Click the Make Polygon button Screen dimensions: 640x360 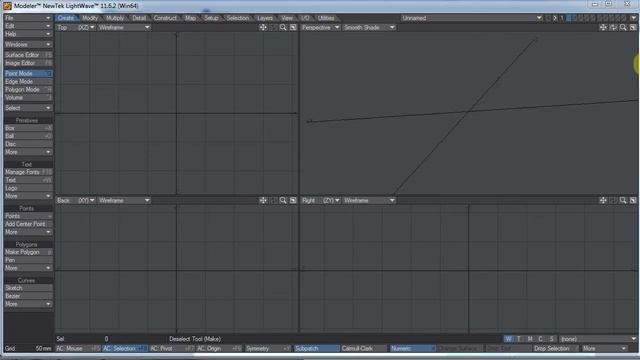[x=28, y=252]
